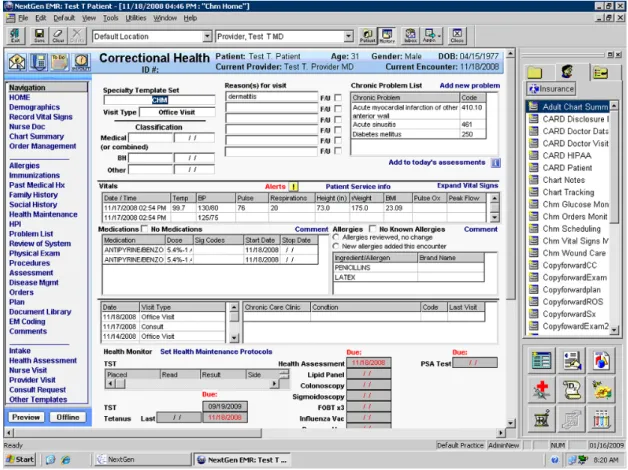Viewport: 628px width, 470px height.
Task: Click the TST grid right scroll arrow
Action: [x=274, y=384]
